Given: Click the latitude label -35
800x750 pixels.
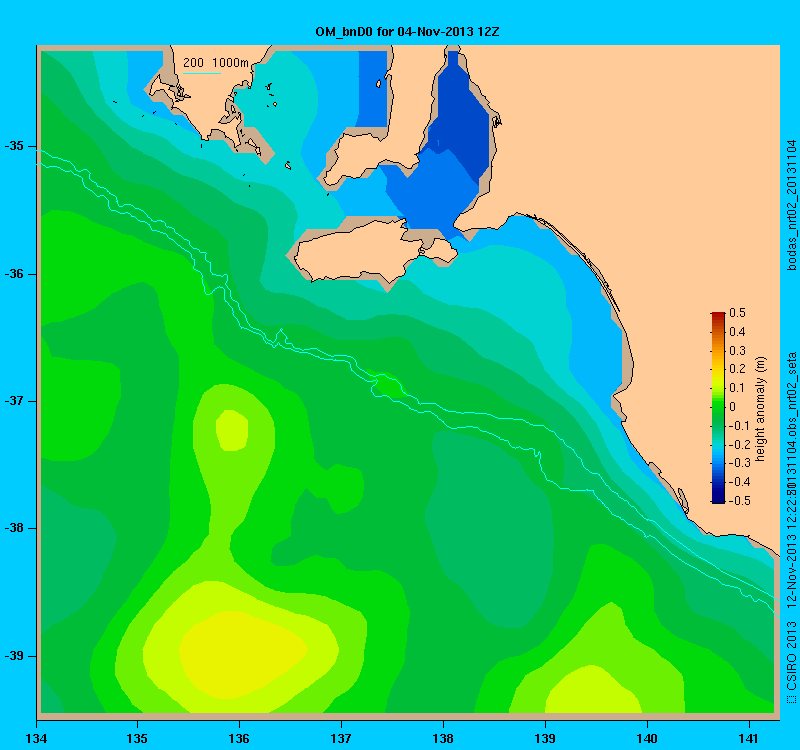Looking at the screenshot, I should 14,146.
